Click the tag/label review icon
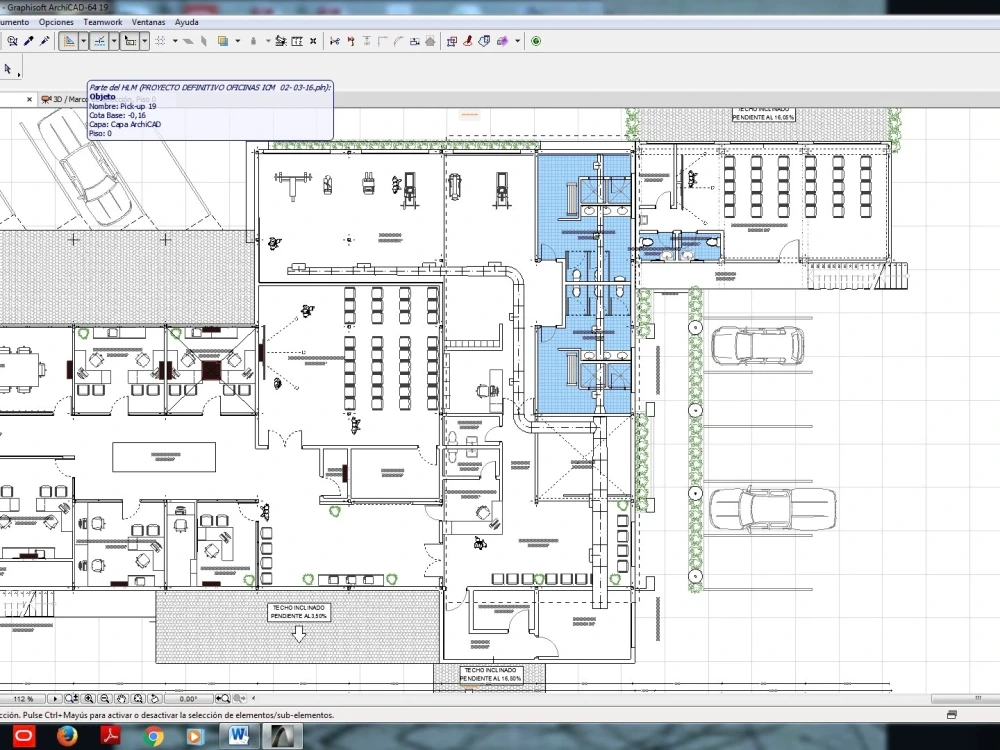Image resolution: width=1000 pixels, height=750 pixels. [x=484, y=41]
